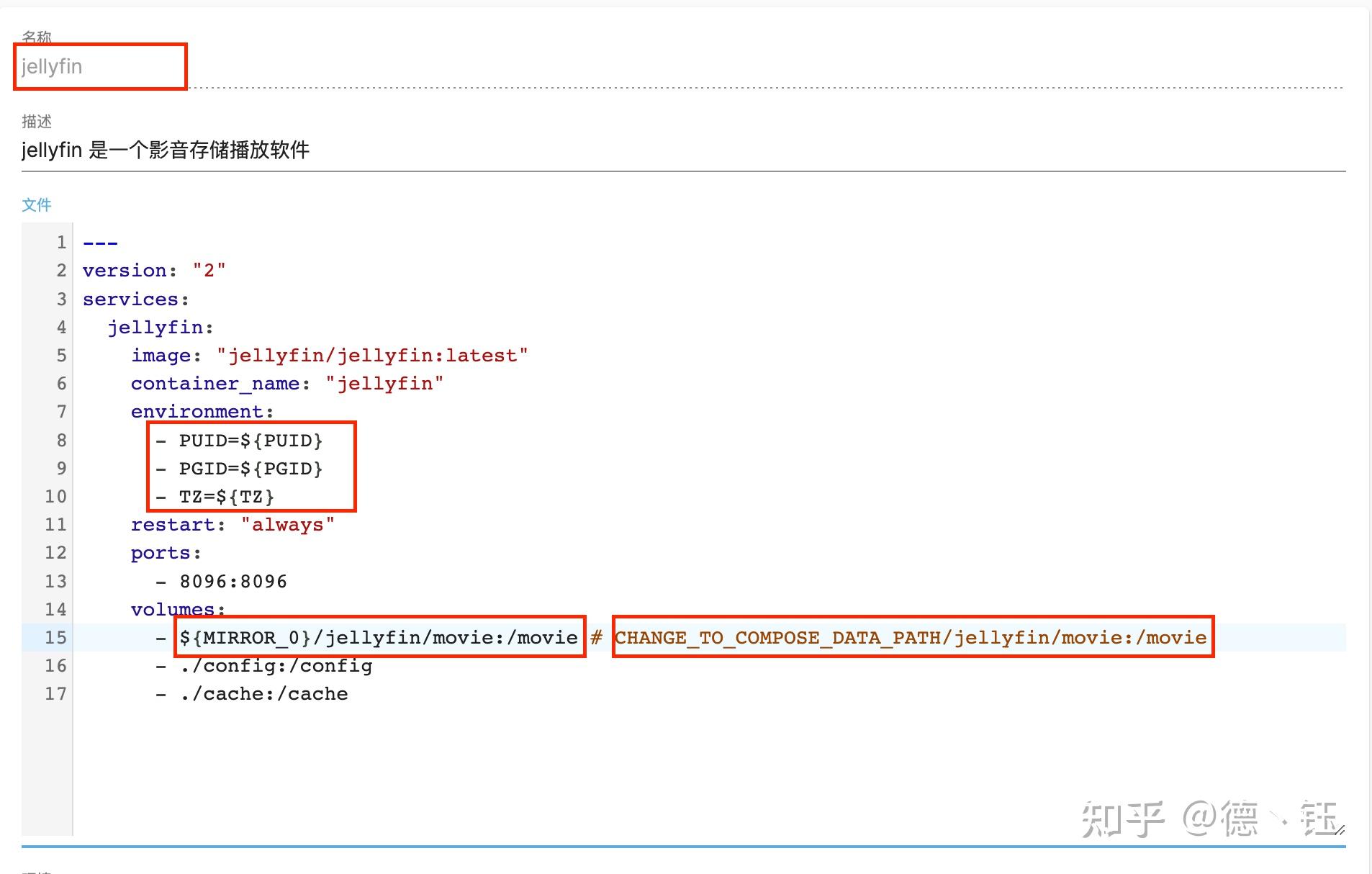This screenshot has width=1372, height=874.
Task: Click the 8096:8096 port mapping
Action: click(x=233, y=582)
